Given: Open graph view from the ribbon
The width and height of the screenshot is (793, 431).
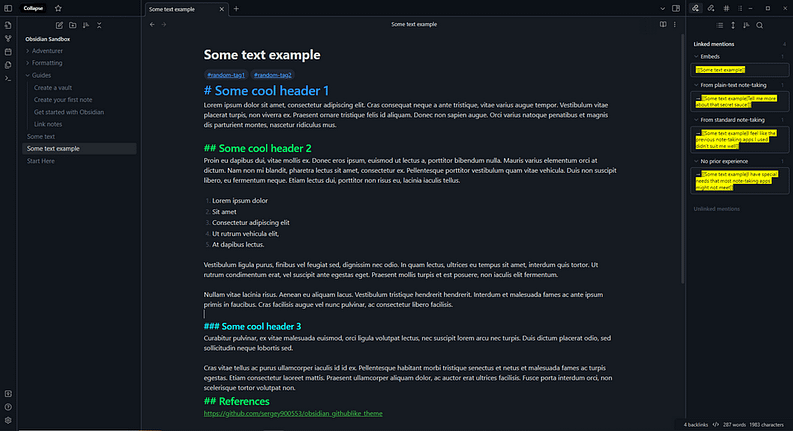Looking at the screenshot, I should point(8,37).
